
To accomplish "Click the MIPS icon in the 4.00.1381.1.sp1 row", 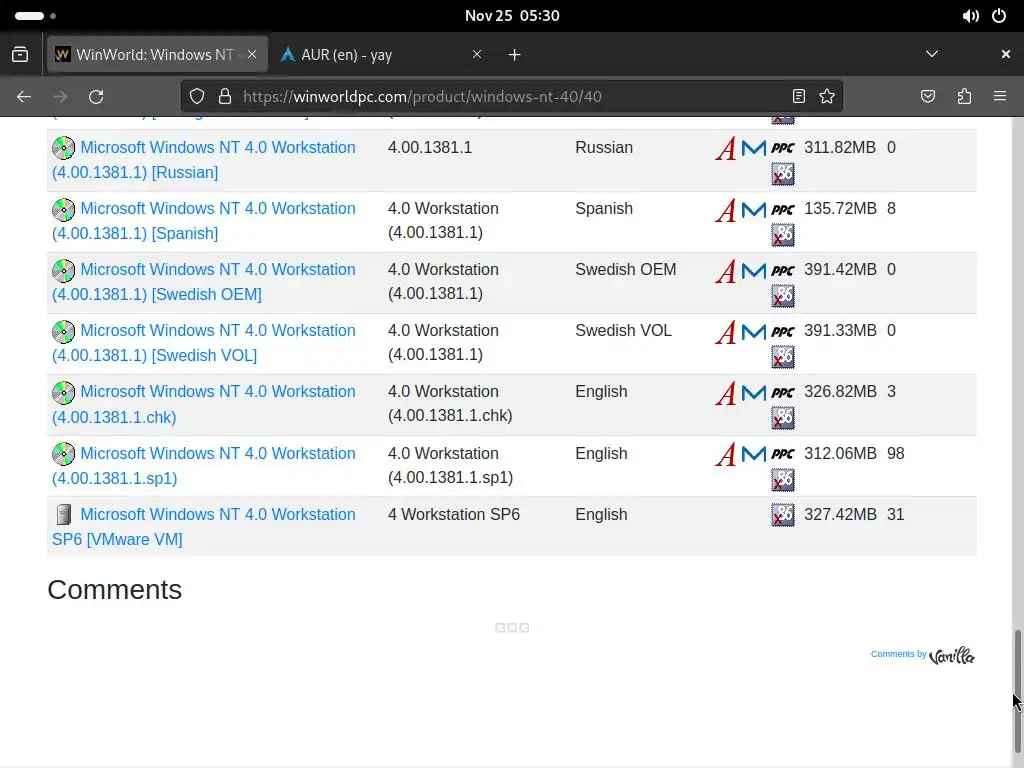I will tap(753, 455).
